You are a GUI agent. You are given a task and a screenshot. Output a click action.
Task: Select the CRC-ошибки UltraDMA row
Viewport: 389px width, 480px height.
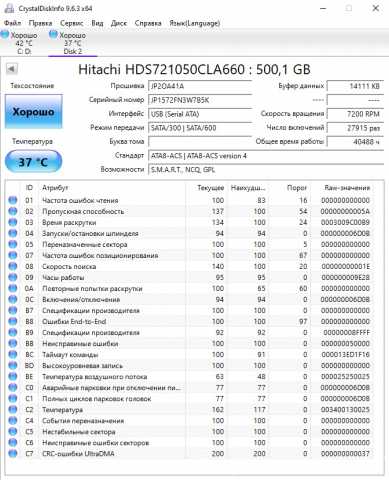click(189, 453)
